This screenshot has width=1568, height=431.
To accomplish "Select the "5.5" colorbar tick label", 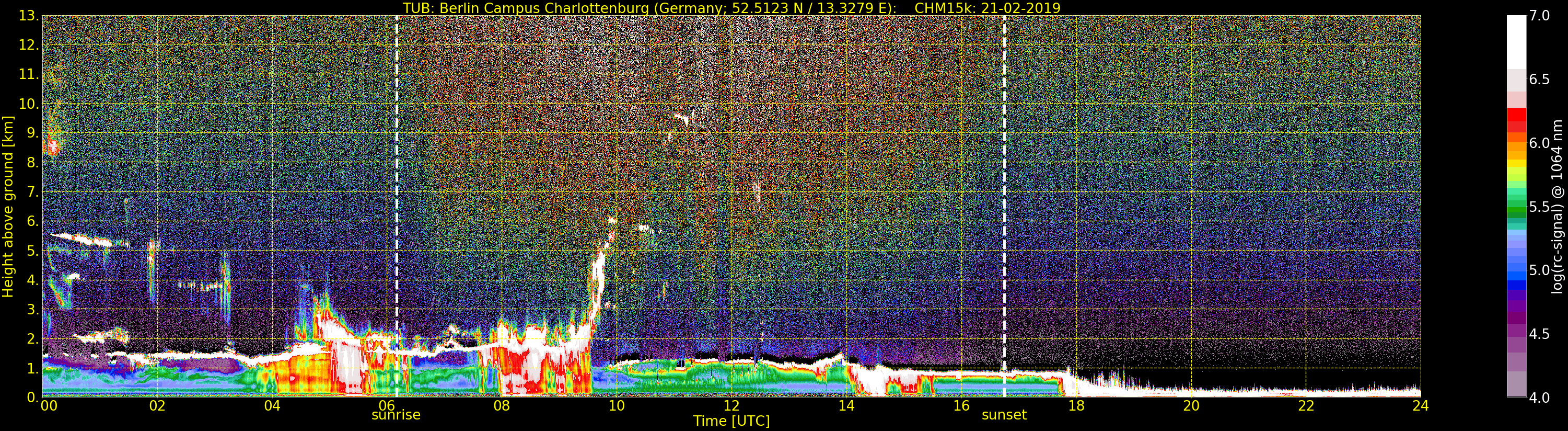I will 1539,207.
